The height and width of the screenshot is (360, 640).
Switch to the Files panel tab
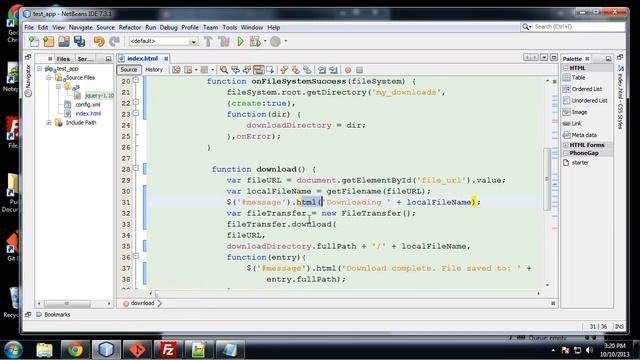tap(63, 59)
